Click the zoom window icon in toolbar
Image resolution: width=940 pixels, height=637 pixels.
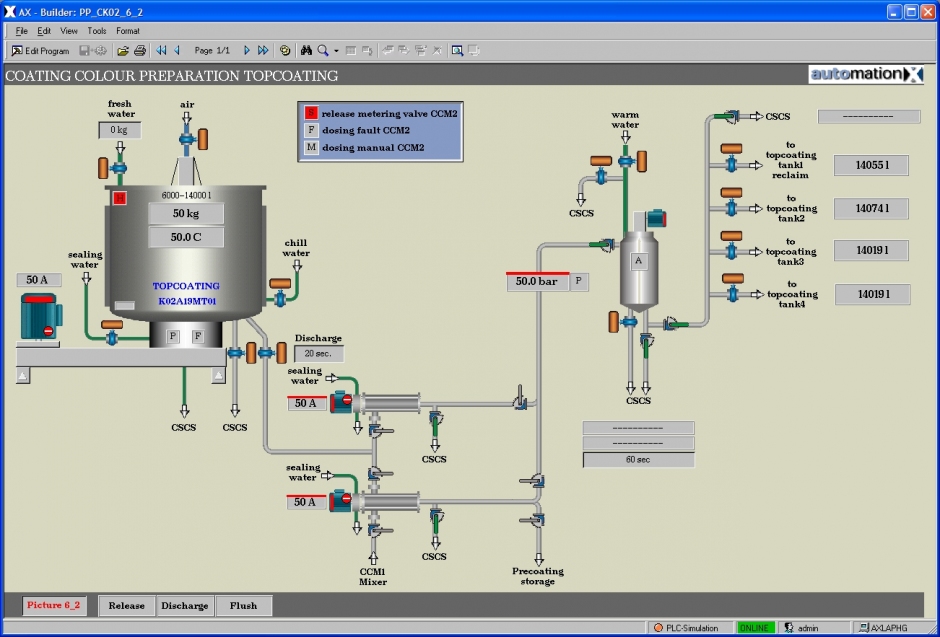pyautogui.click(x=457, y=51)
